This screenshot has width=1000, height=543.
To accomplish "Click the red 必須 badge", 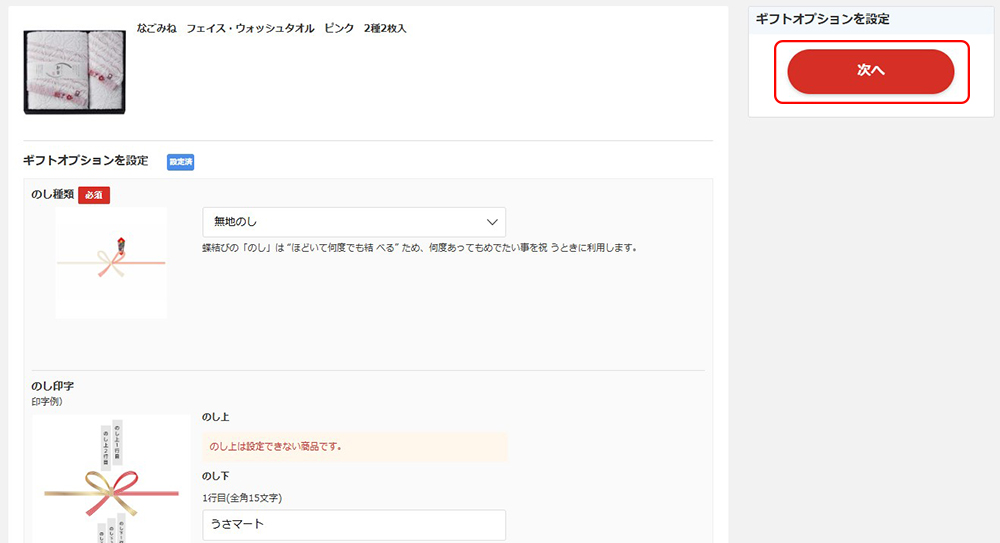I will click(94, 195).
